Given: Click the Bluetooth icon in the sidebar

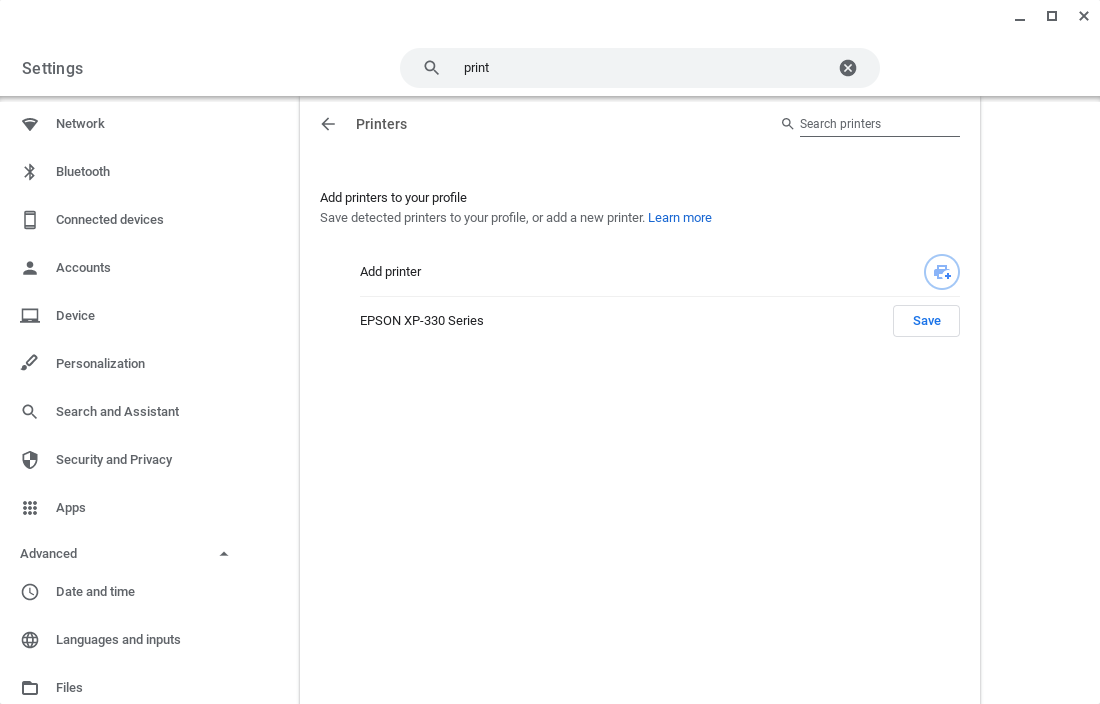Looking at the screenshot, I should [30, 172].
